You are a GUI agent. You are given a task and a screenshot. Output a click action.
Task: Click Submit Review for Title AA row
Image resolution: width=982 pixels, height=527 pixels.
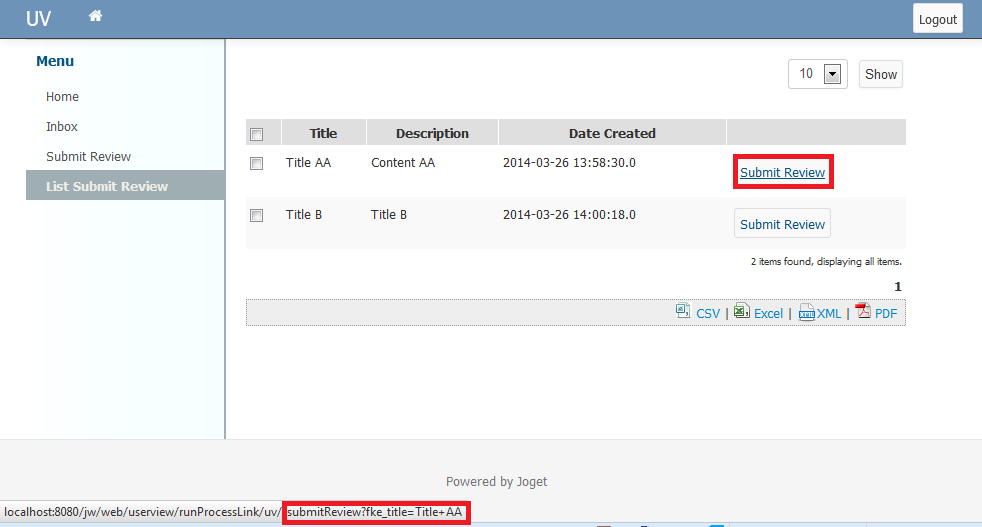pos(782,172)
